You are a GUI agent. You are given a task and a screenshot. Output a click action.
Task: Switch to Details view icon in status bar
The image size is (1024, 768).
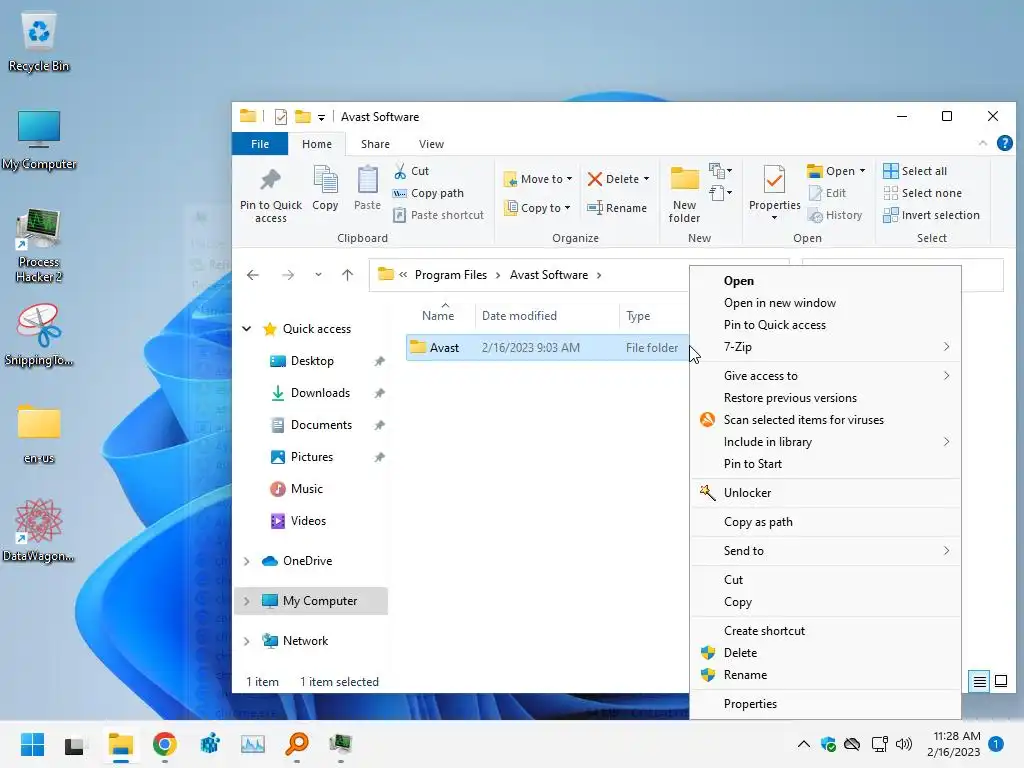pyautogui.click(x=980, y=682)
